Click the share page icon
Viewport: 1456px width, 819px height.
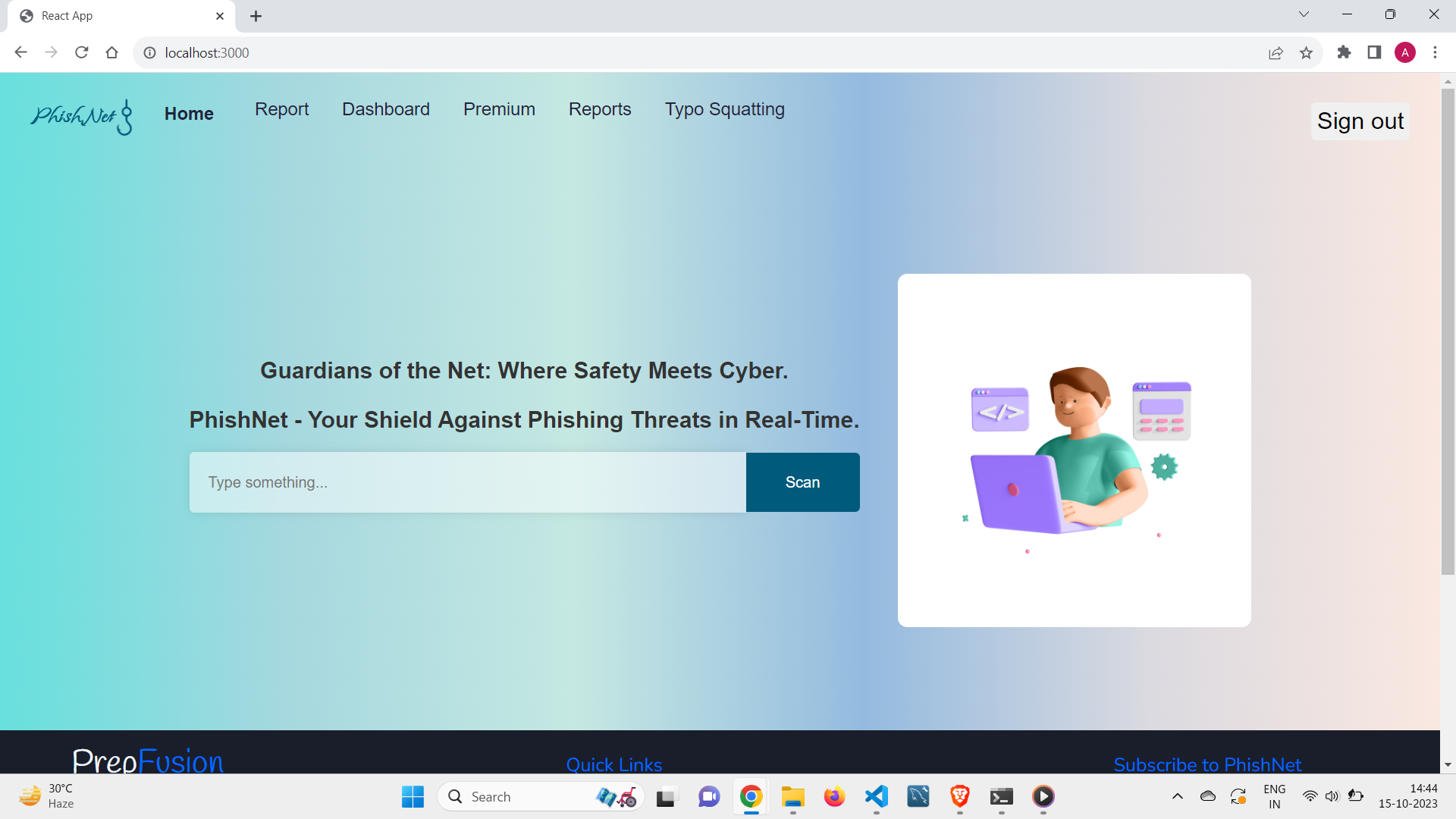point(1276,52)
